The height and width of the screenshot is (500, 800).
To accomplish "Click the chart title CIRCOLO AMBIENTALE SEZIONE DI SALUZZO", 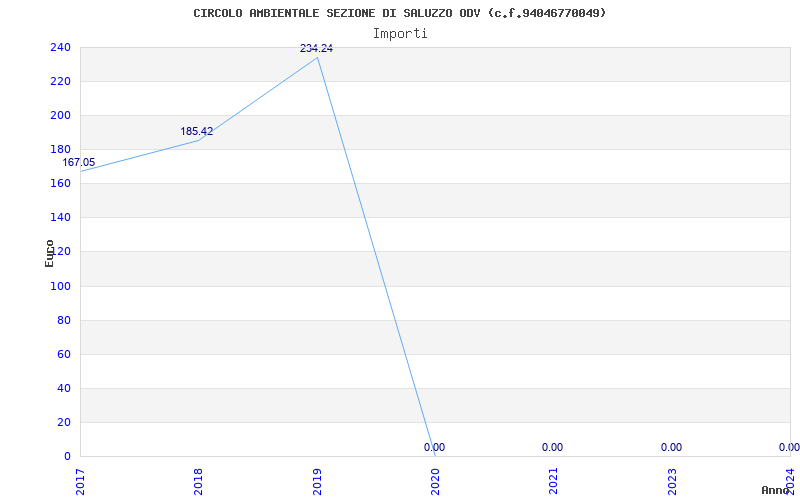I will tap(399, 13).
